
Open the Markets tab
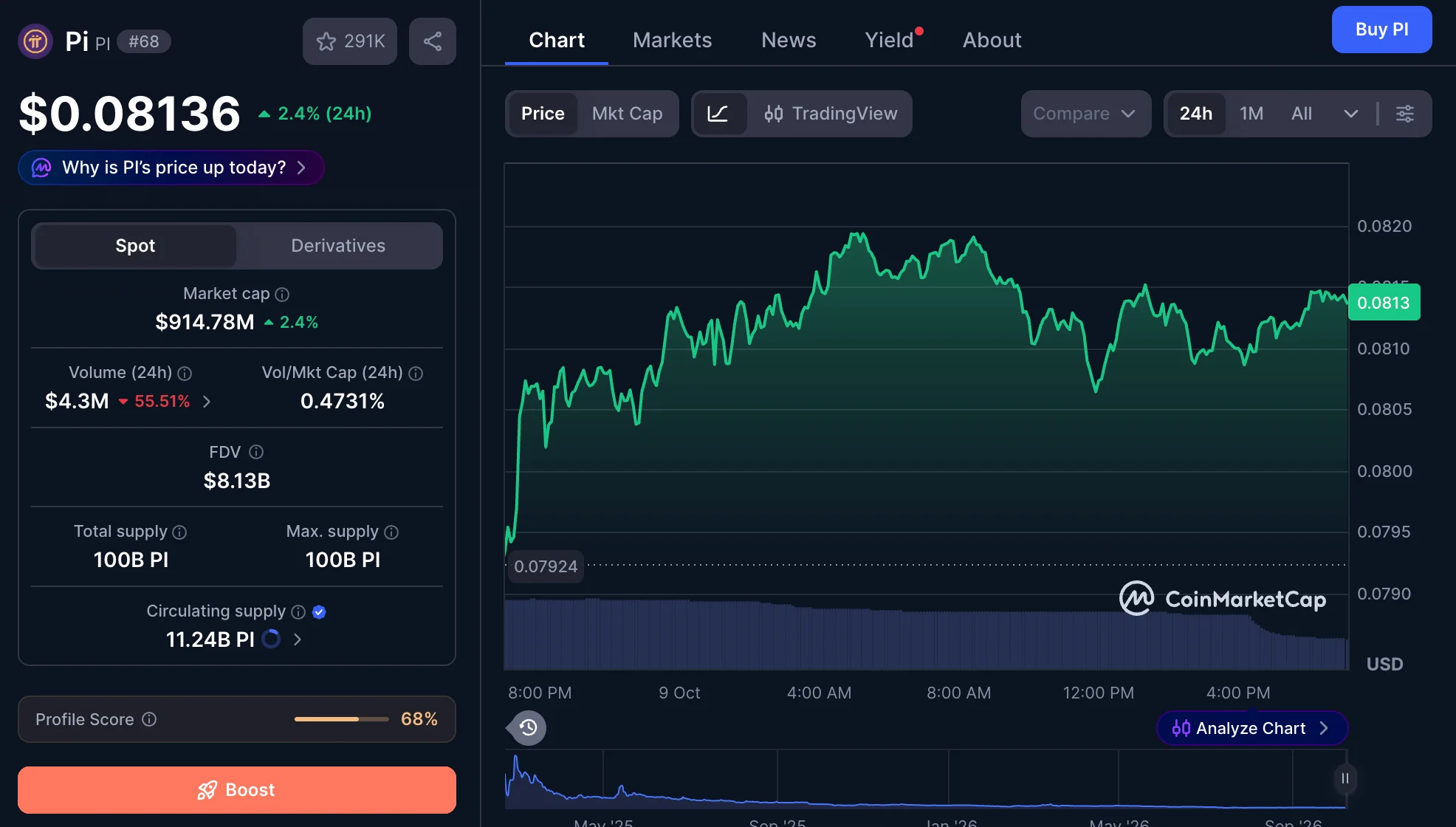click(673, 40)
